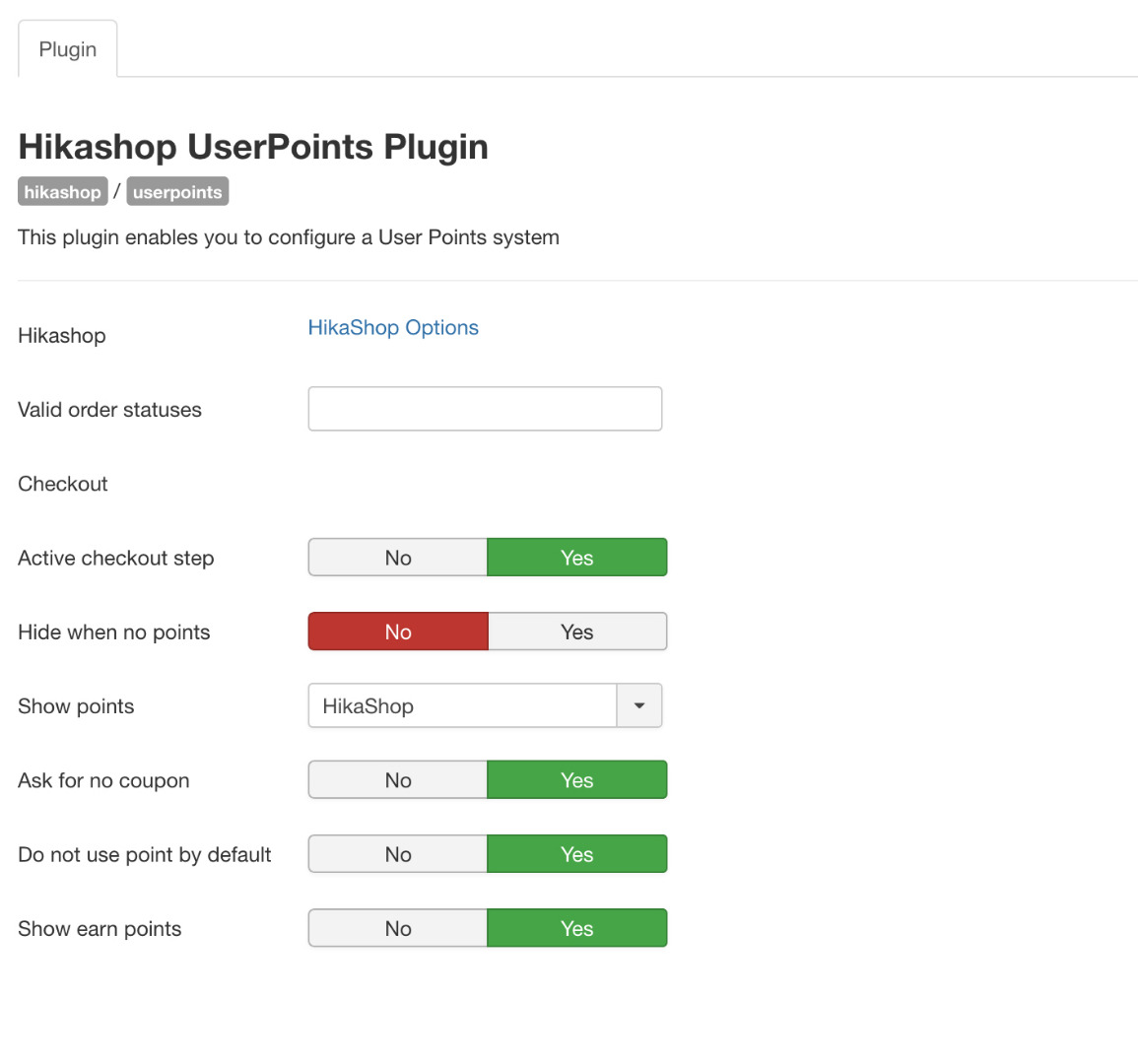This screenshot has width=1138, height=1064.
Task: Click the hikashop folder badge
Action: pos(62,192)
